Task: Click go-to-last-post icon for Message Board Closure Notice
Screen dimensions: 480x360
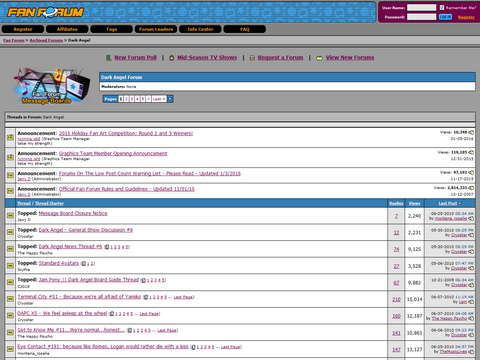Action: tap(471, 218)
